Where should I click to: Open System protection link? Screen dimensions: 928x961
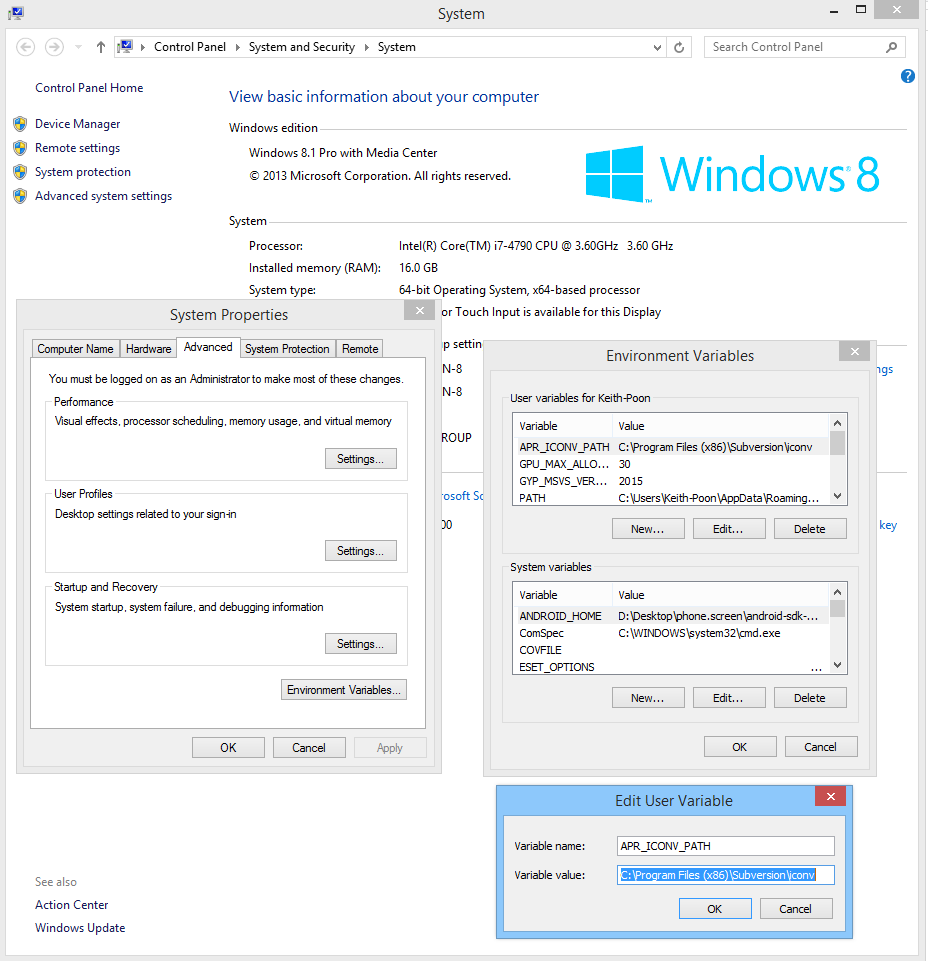point(83,172)
